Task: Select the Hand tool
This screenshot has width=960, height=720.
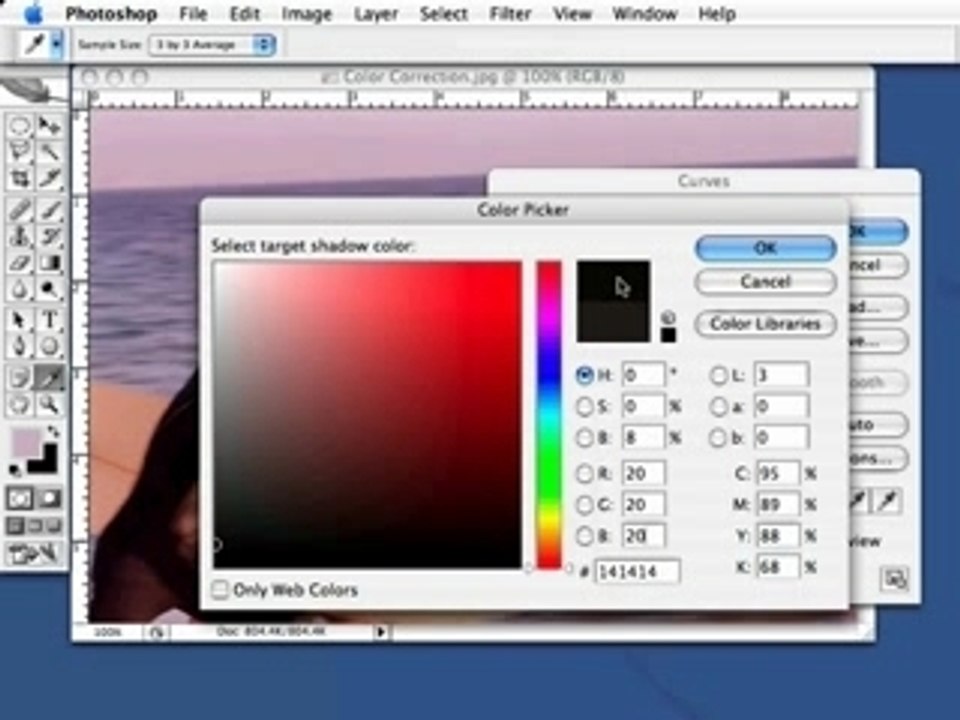Action: (20, 404)
